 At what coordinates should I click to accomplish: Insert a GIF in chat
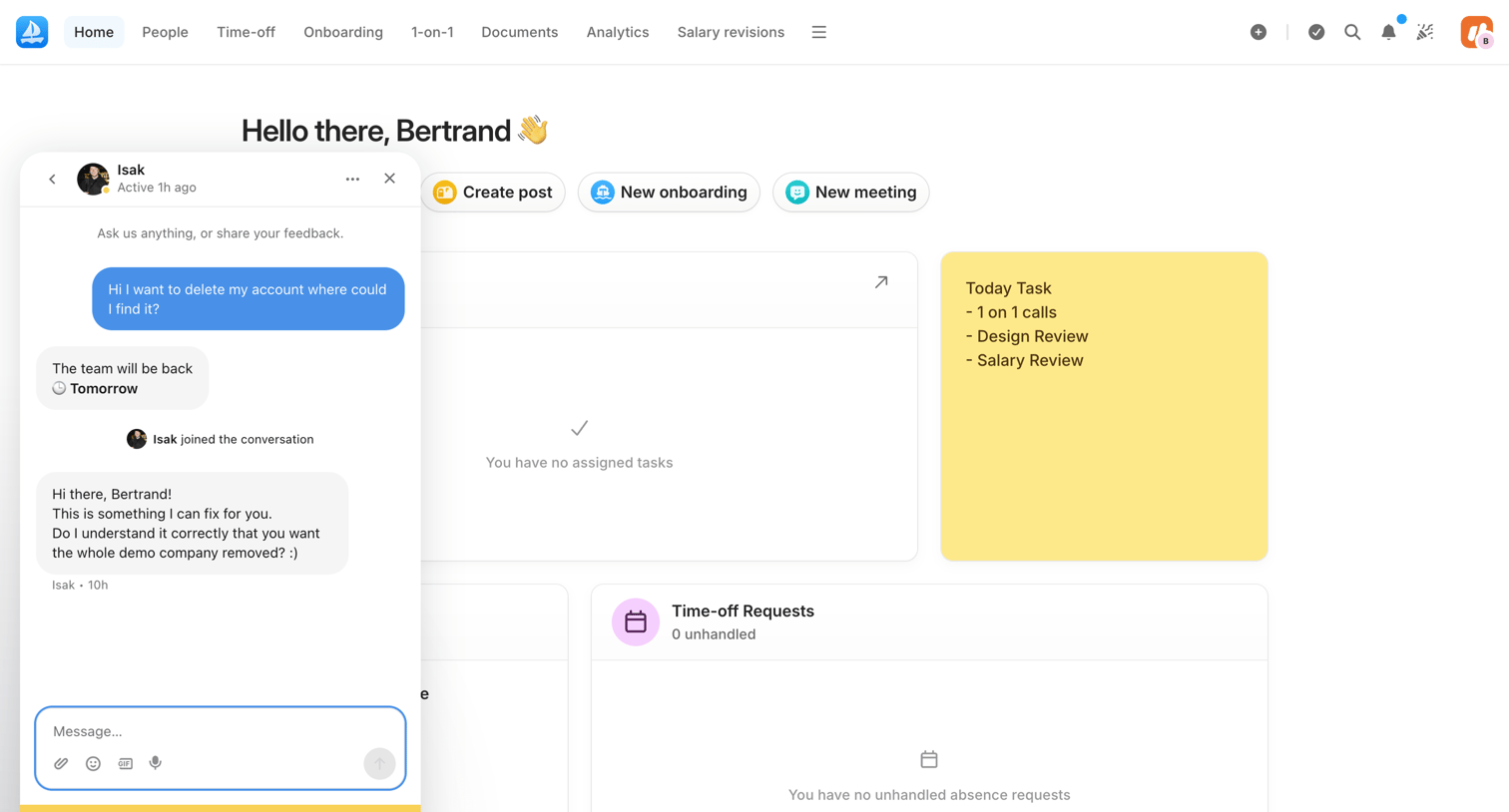(125, 763)
